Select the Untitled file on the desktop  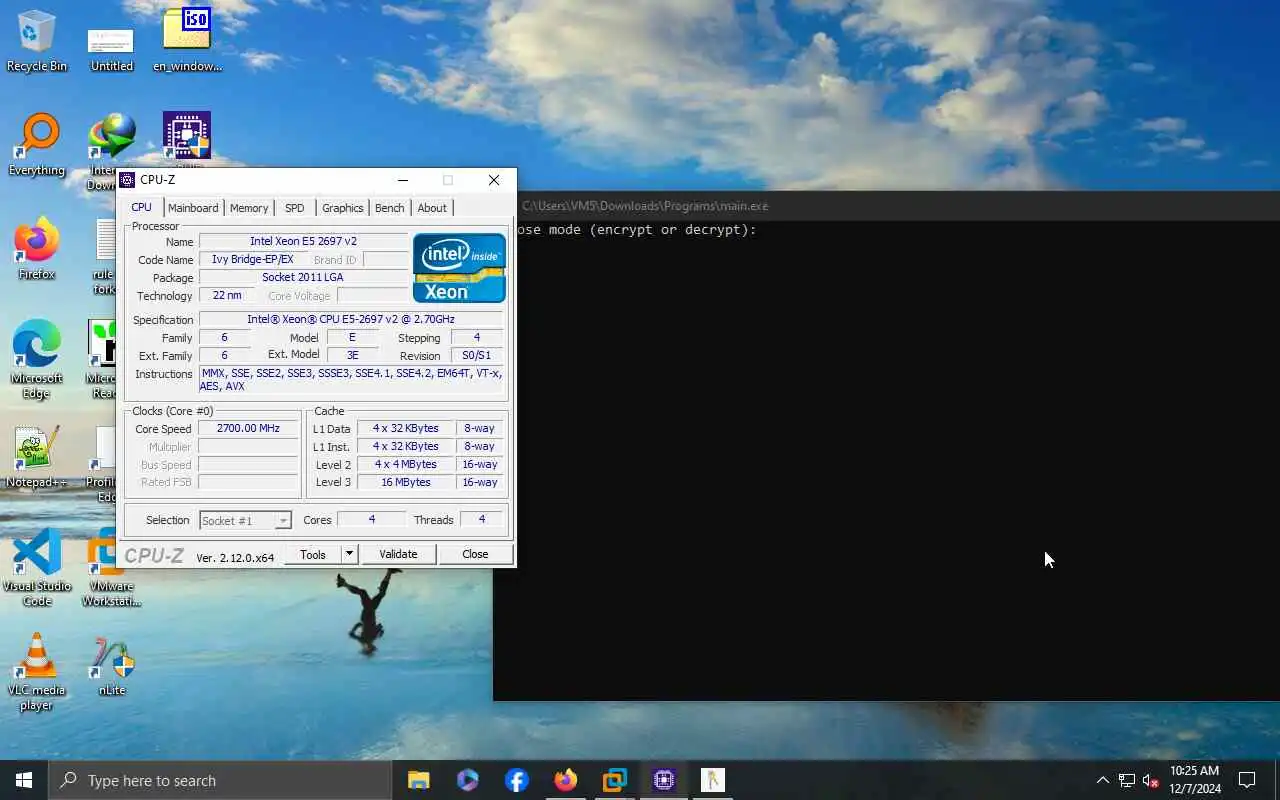(x=111, y=49)
